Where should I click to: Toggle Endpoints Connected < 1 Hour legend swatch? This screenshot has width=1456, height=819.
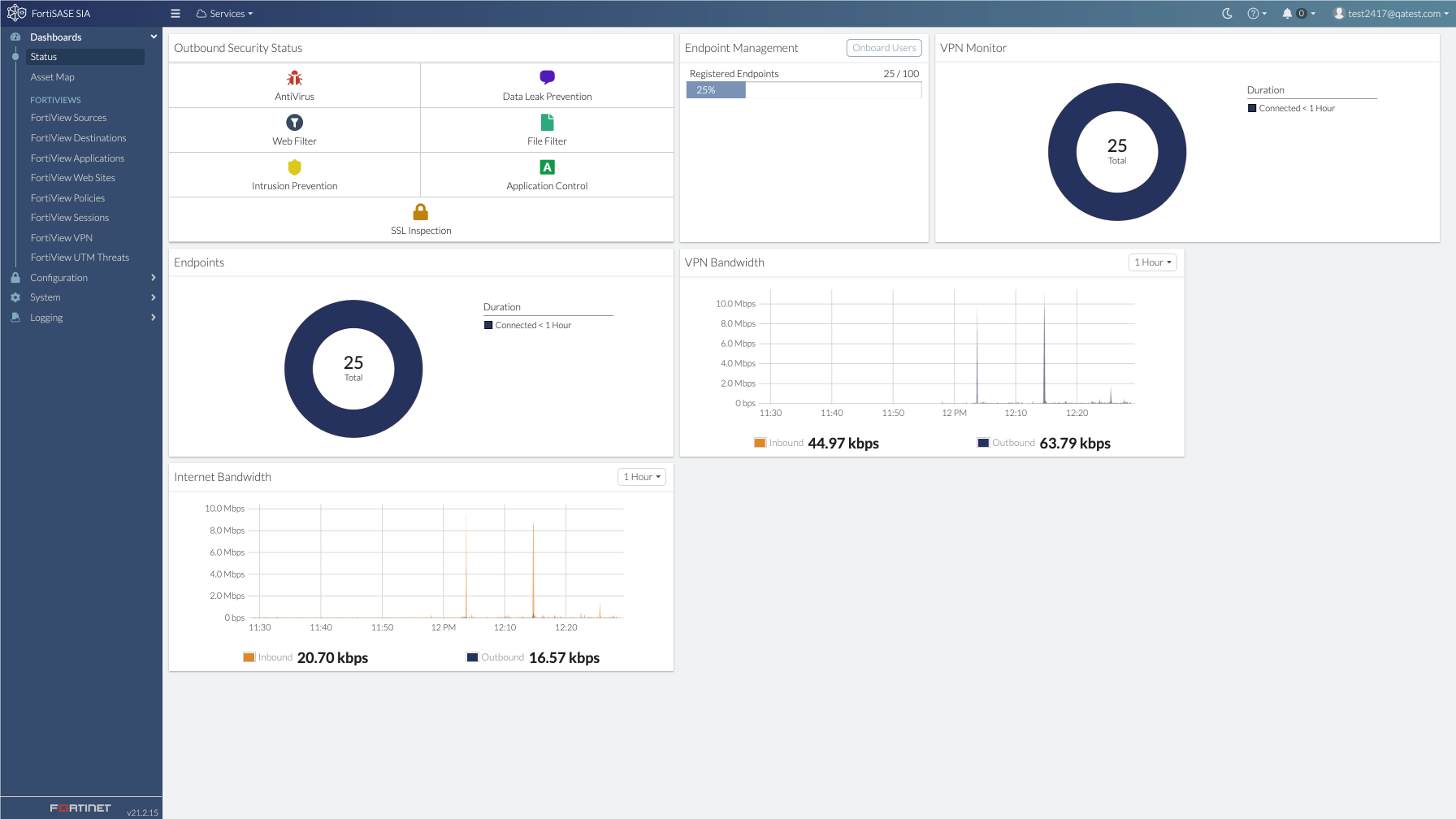point(488,325)
